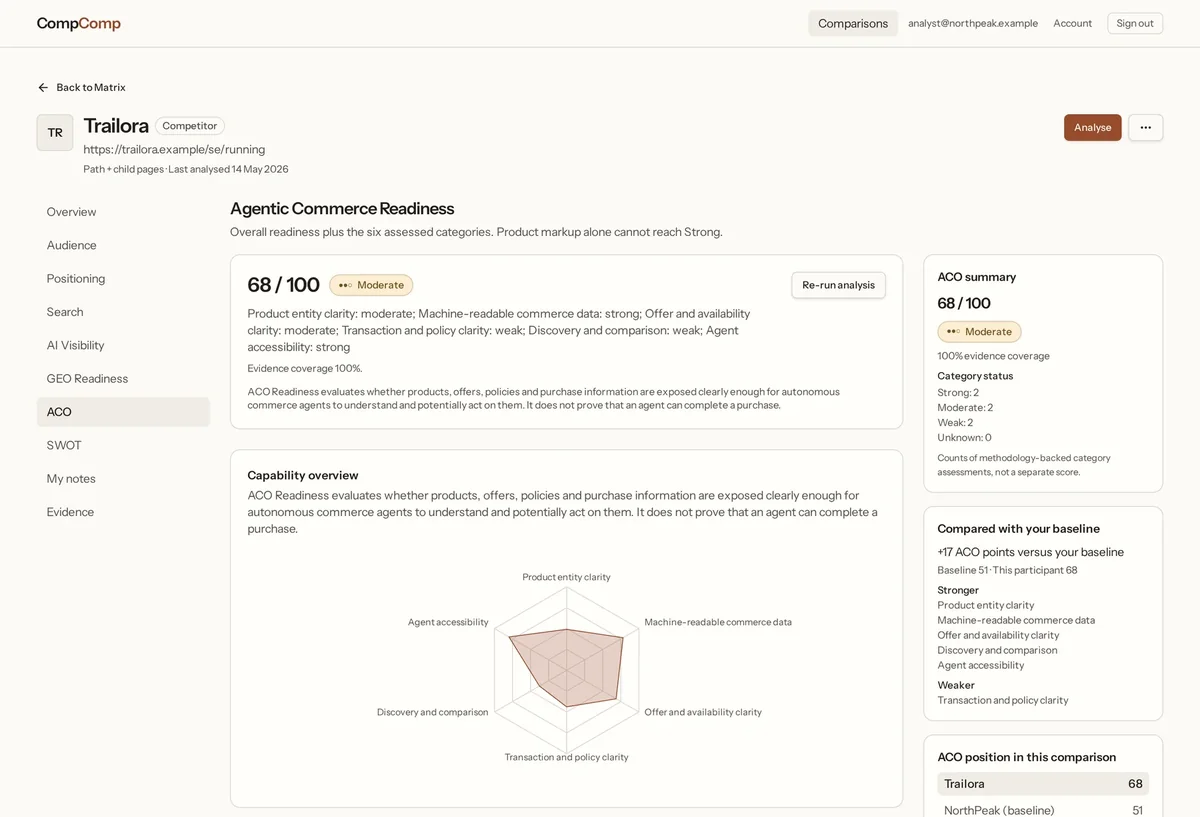This screenshot has height=817, width=1200.
Task: Click the Agent accessibility axis label
Action: click(x=448, y=622)
